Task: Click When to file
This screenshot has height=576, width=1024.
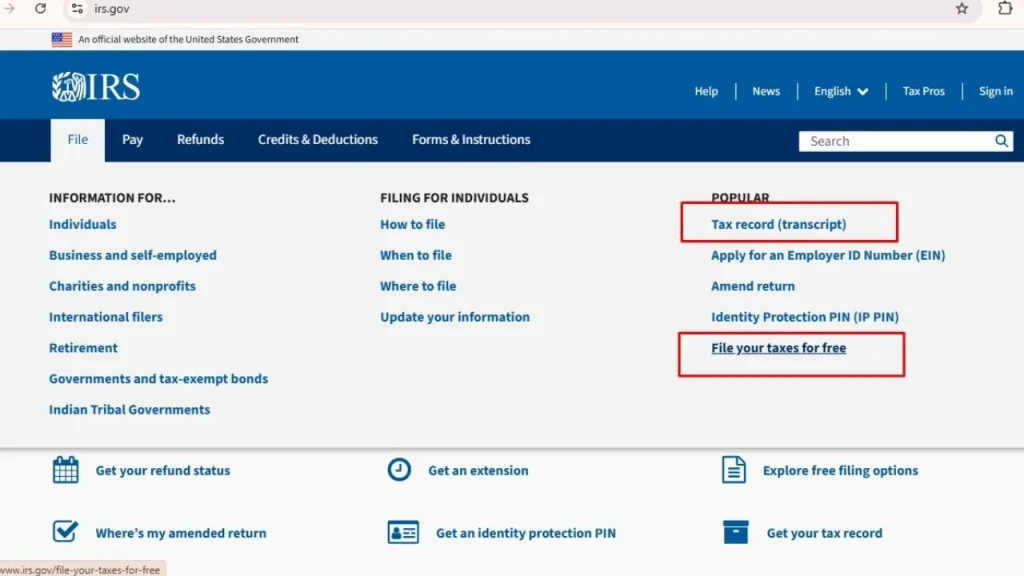Action: pos(416,255)
